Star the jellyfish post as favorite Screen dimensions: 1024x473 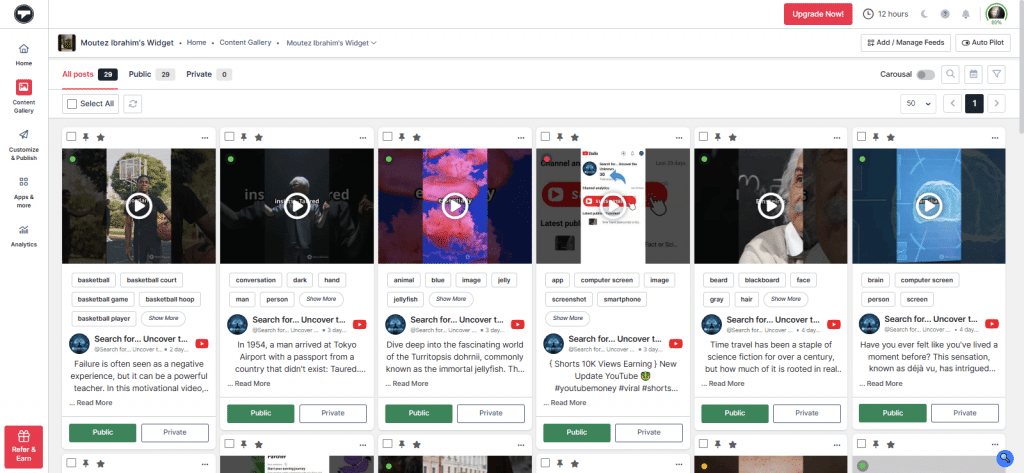[416, 137]
